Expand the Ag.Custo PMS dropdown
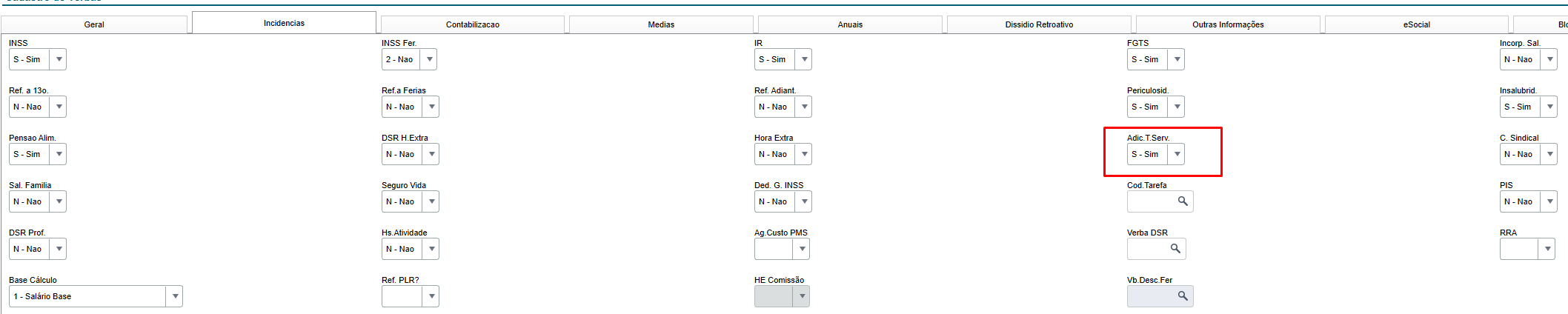 tap(802, 249)
